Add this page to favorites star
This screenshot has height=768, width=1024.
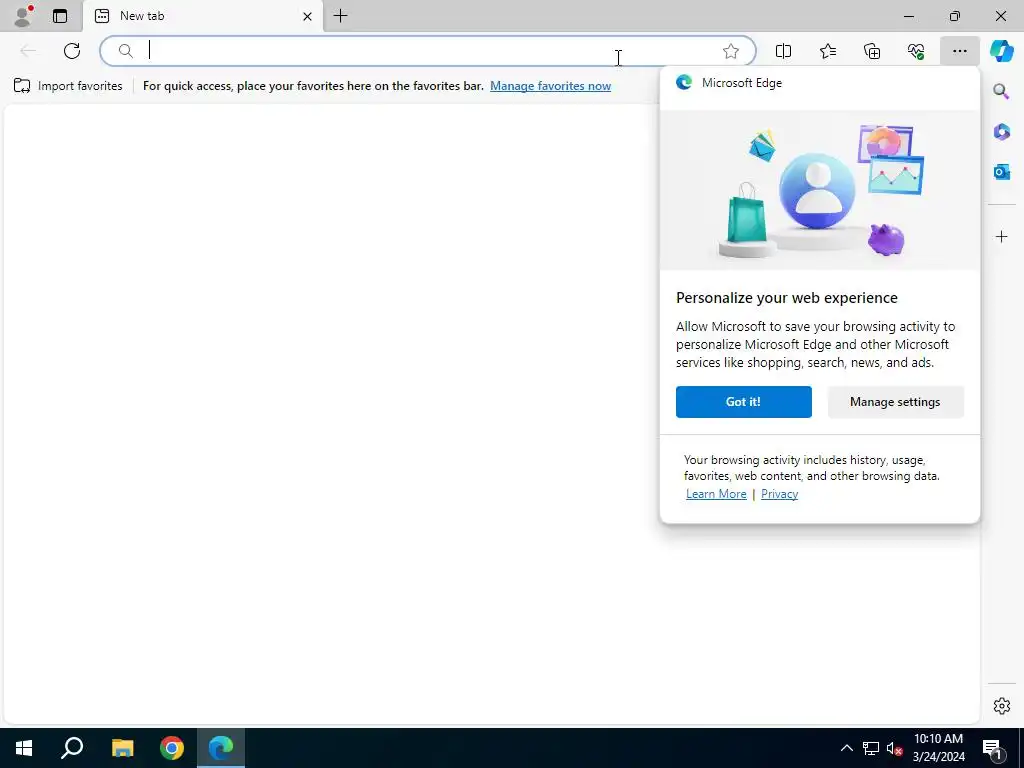[731, 51]
